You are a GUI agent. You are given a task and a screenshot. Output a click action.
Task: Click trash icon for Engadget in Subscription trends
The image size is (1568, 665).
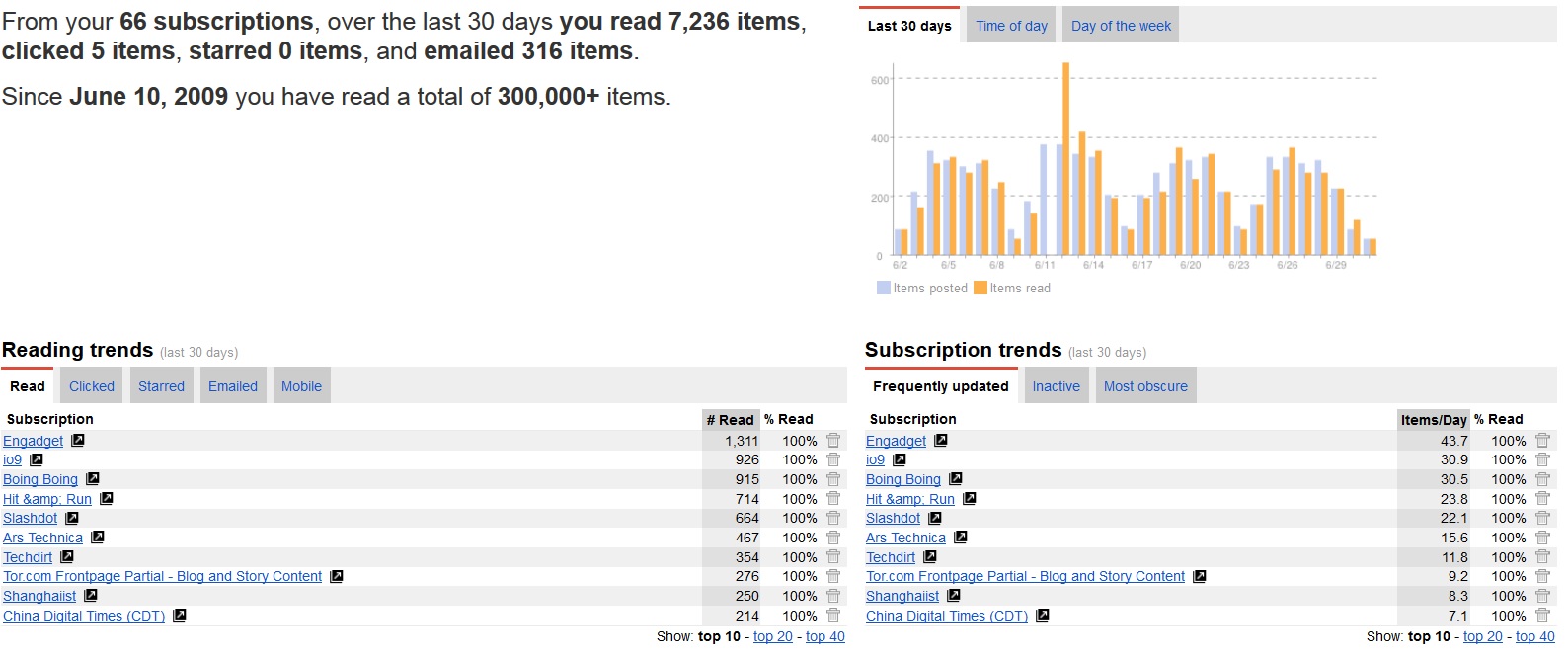pos(1542,441)
